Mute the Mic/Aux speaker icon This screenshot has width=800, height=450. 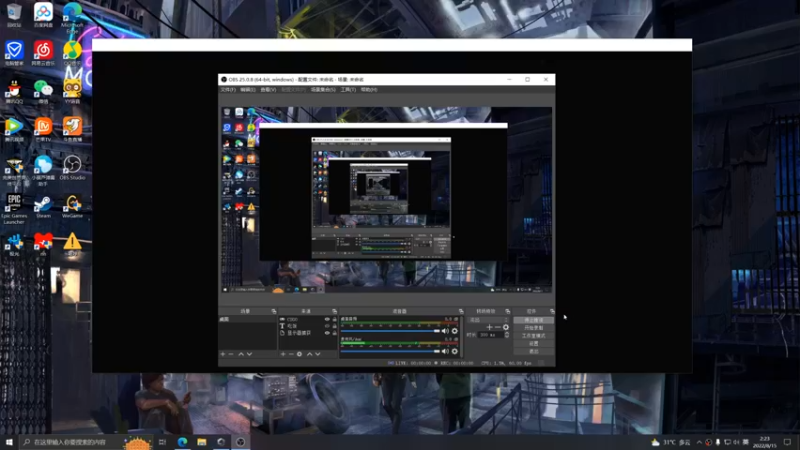(445, 351)
